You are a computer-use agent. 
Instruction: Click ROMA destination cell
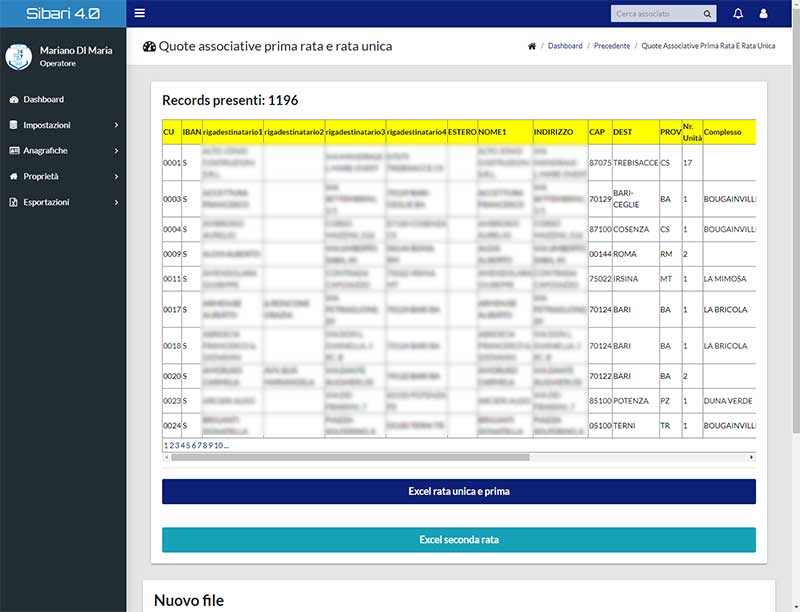click(636, 254)
